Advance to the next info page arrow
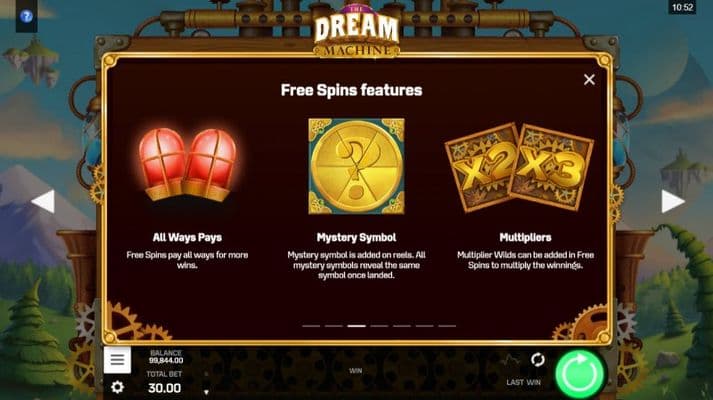Image resolution: width=713 pixels, height=400 pixels. point(673,201)
